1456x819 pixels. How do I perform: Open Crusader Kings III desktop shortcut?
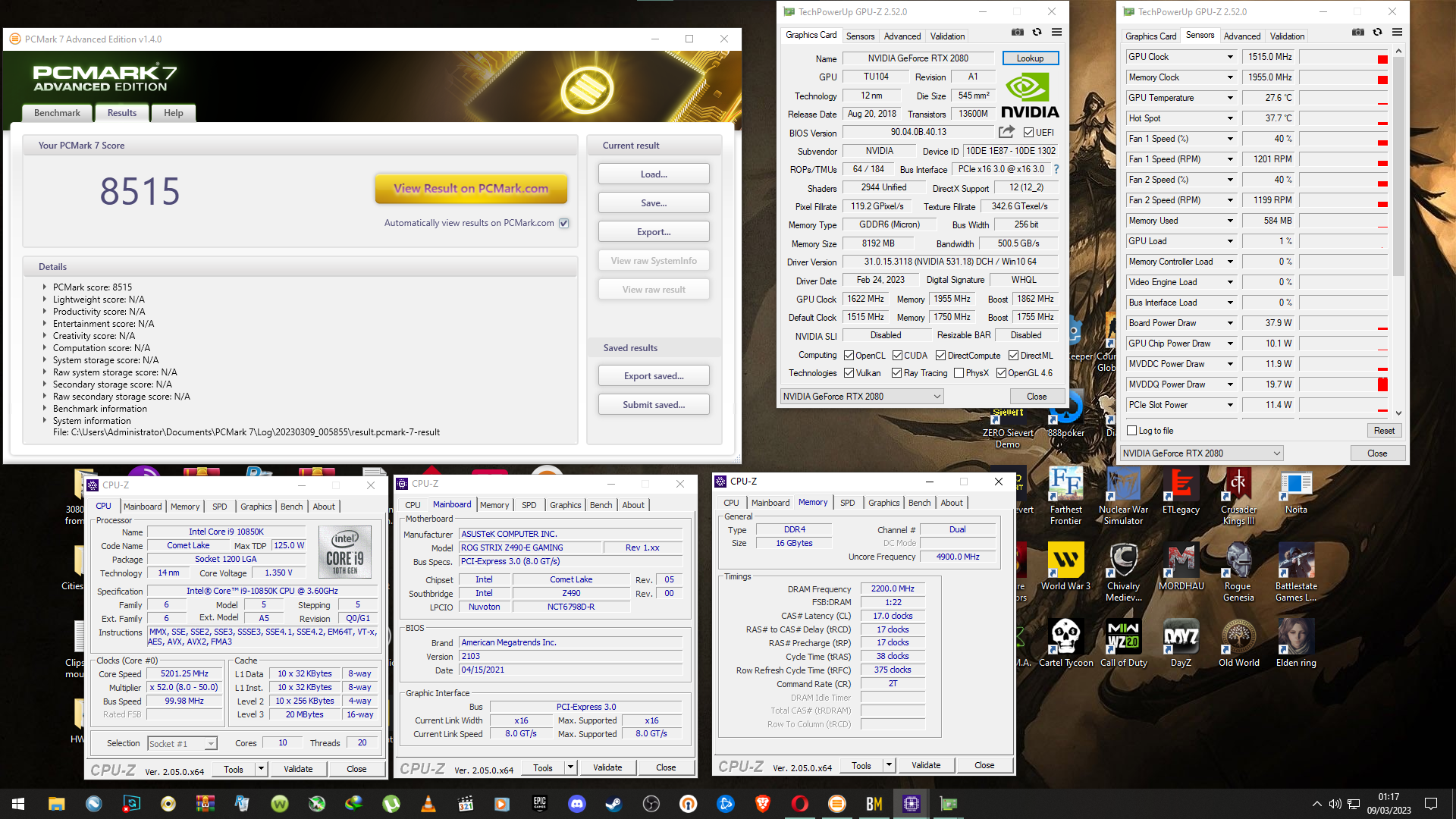[1238, 496]
